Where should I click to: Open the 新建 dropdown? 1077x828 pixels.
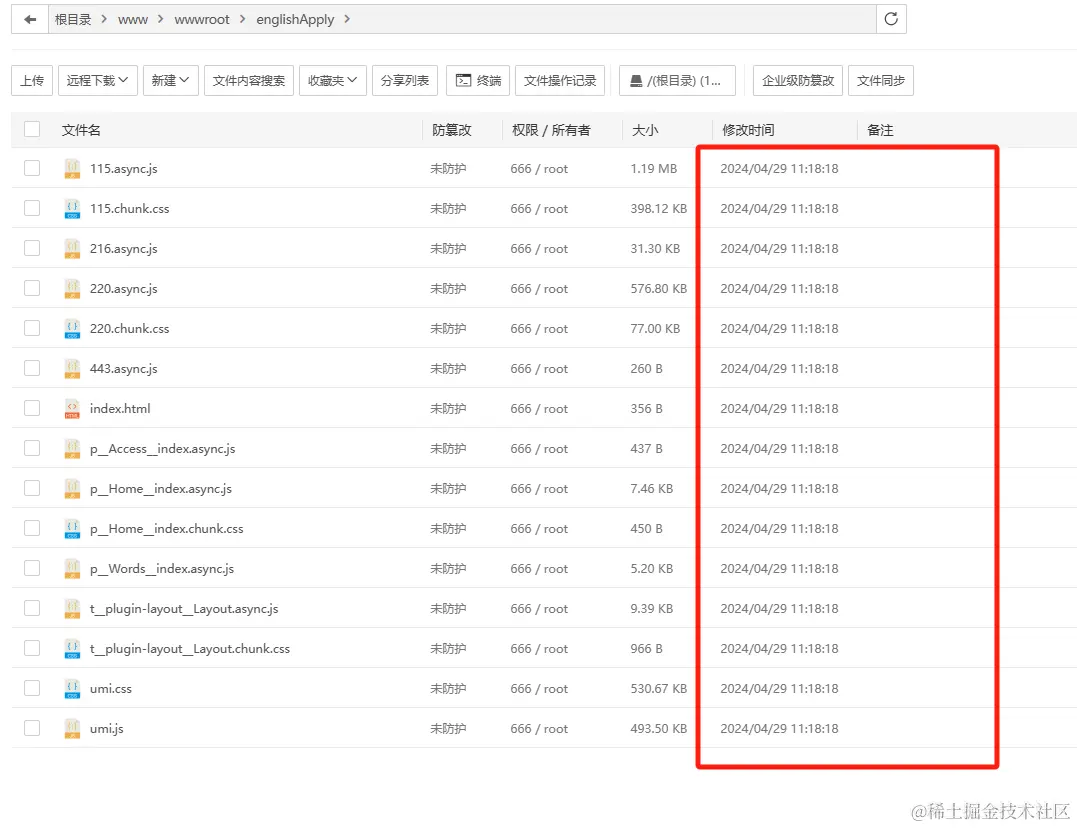170,80
